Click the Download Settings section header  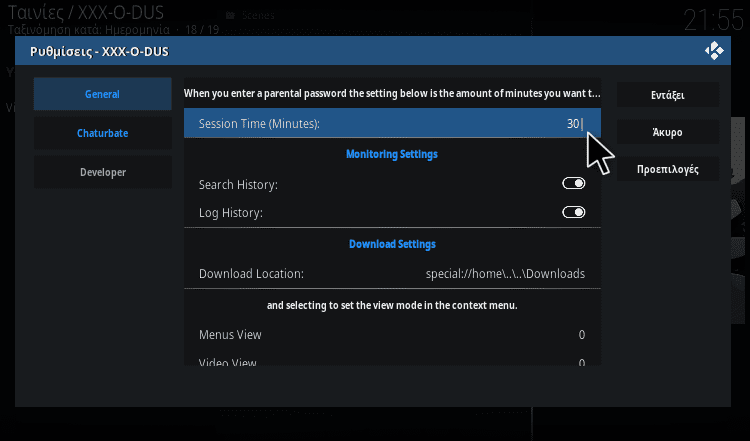[392, 244]
